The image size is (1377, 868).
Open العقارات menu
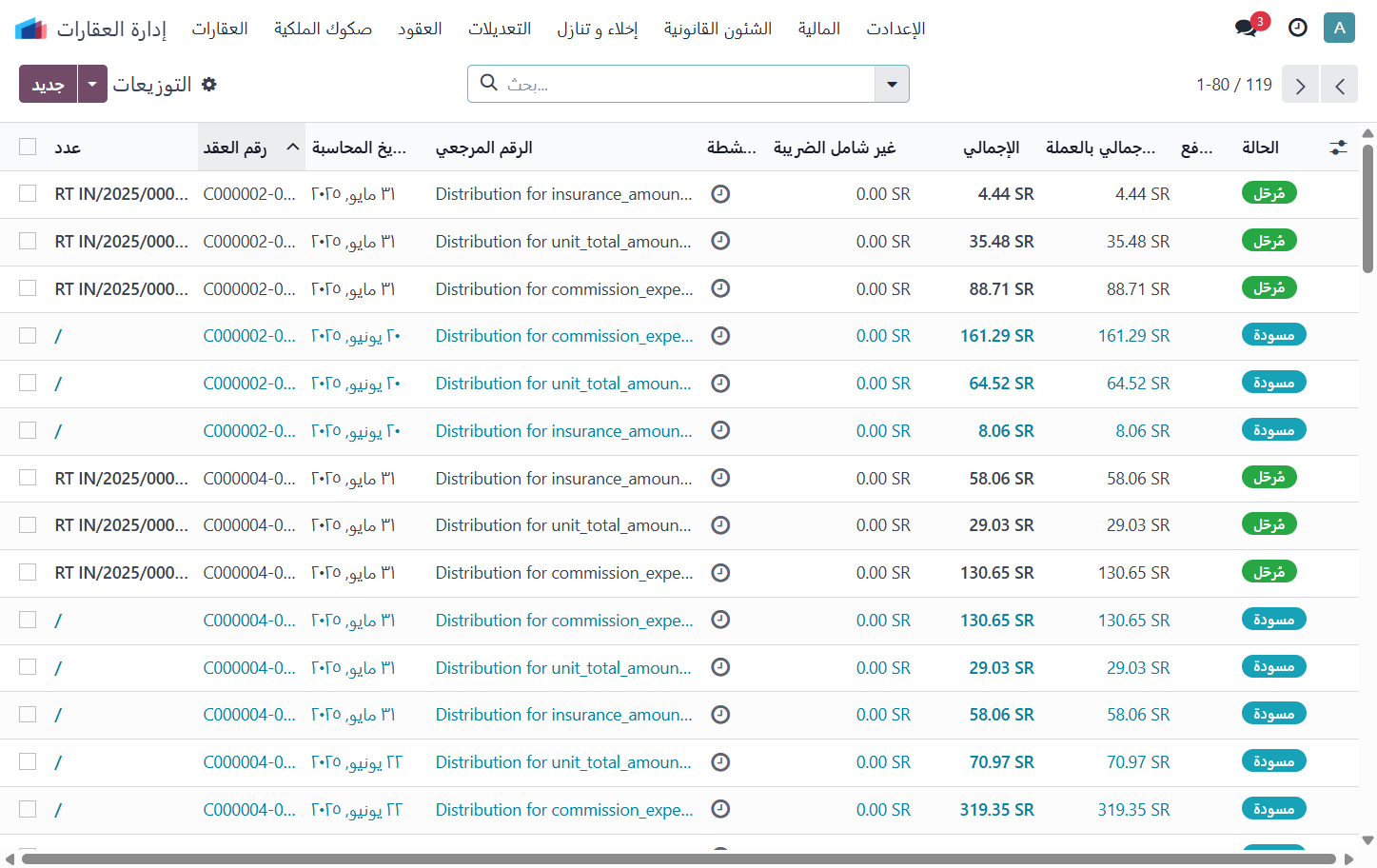(220, 29)
